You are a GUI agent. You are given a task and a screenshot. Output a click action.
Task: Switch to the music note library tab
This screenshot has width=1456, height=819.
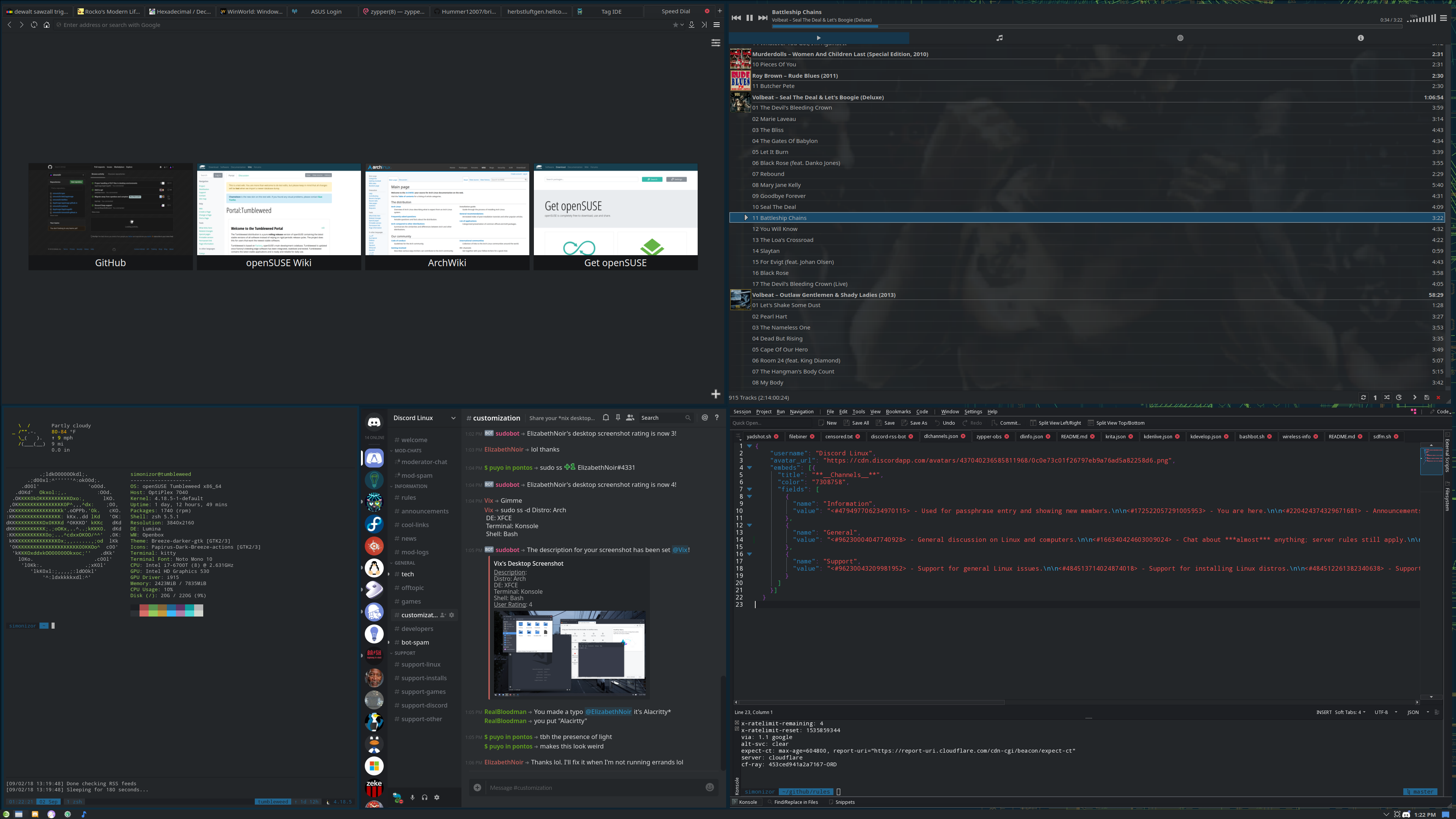click(x=999, y=38)
